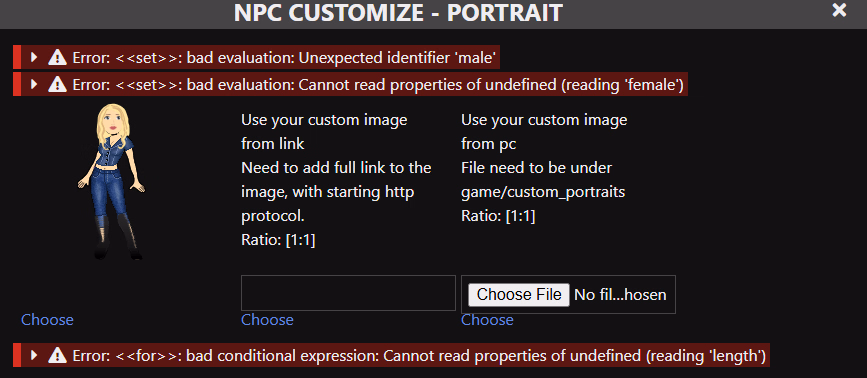Click warning icon on the 'male' error
The image size is (867, 378).
pos(57,57)
